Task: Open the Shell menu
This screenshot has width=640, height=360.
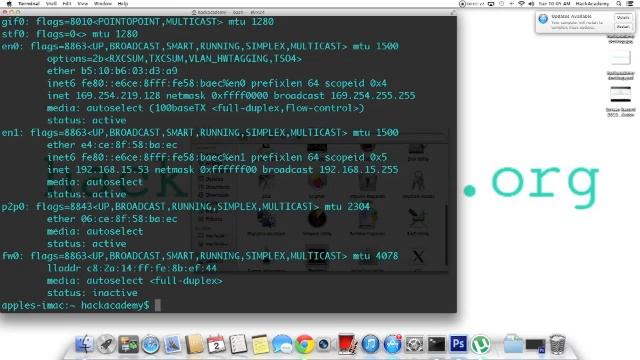Action: coord(51,4)
